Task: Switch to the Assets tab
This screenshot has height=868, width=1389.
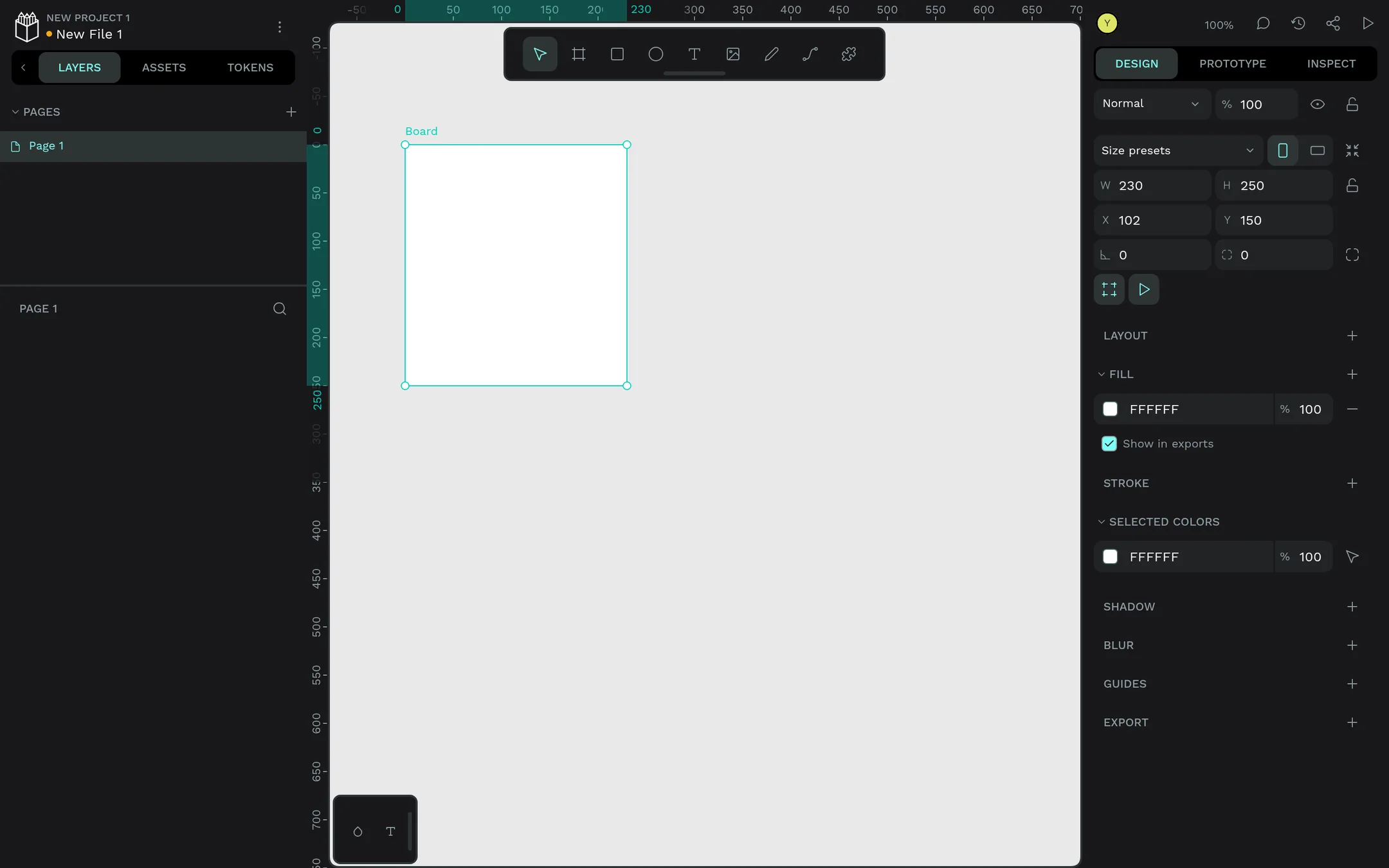Action: click(163, 68)
